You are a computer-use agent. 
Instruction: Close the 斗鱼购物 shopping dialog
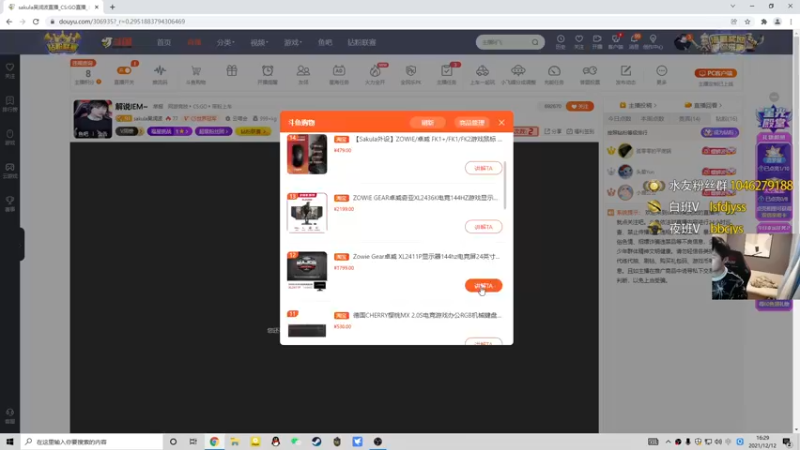click(502, 122)
